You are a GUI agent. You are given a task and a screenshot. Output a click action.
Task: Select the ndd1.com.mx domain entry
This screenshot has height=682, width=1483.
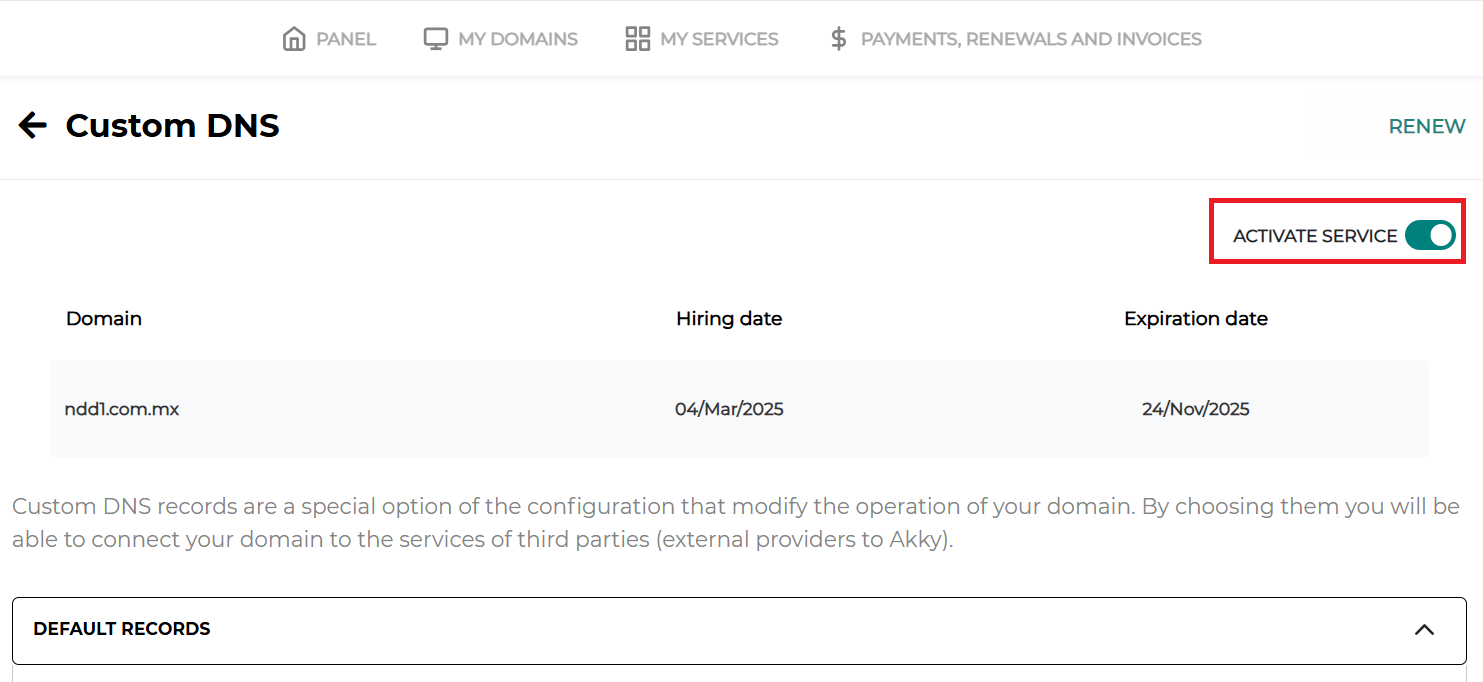coord(122,409)
